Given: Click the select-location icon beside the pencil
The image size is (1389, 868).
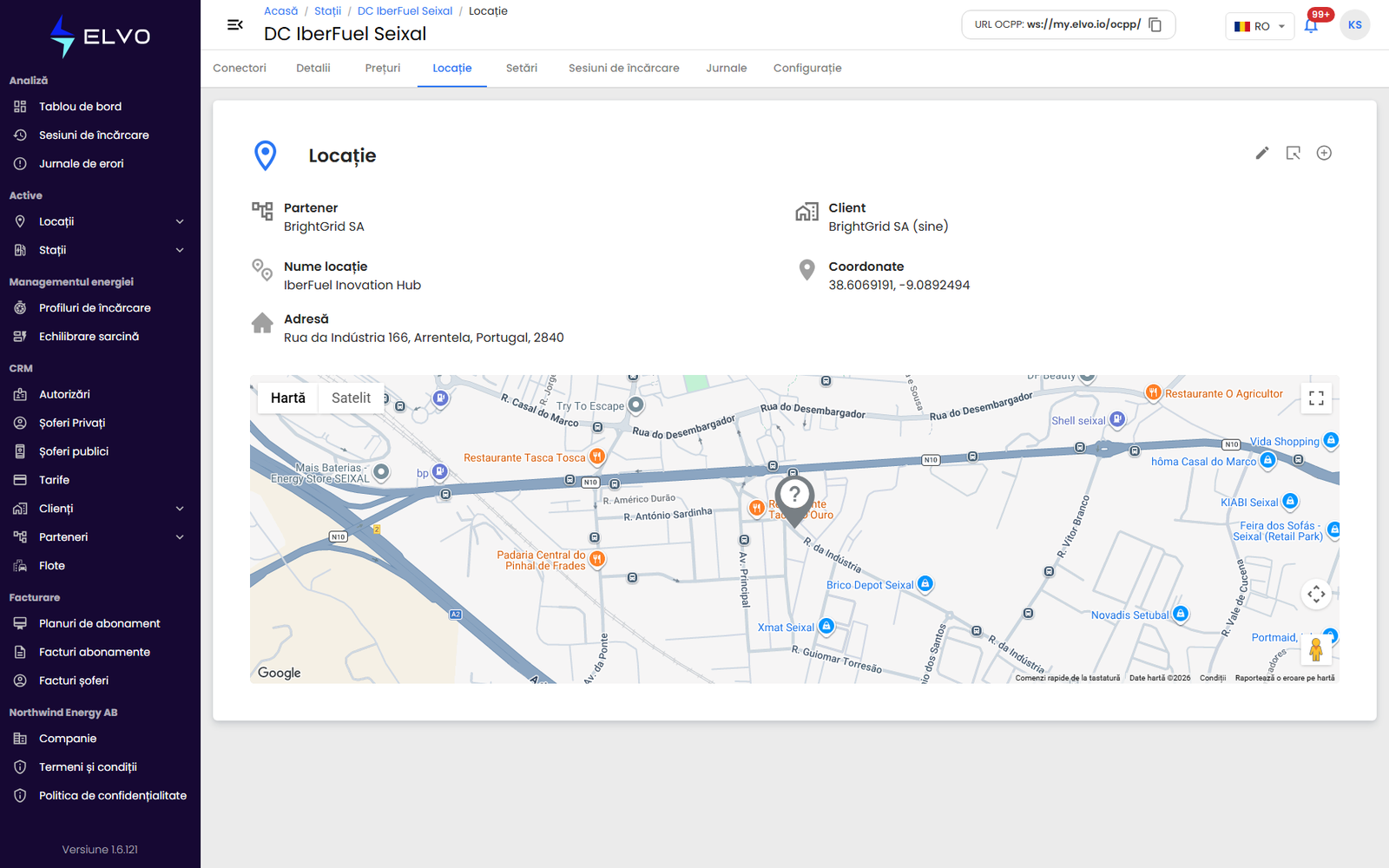Looking at the screenshot, I should [x=1294, y=153].
